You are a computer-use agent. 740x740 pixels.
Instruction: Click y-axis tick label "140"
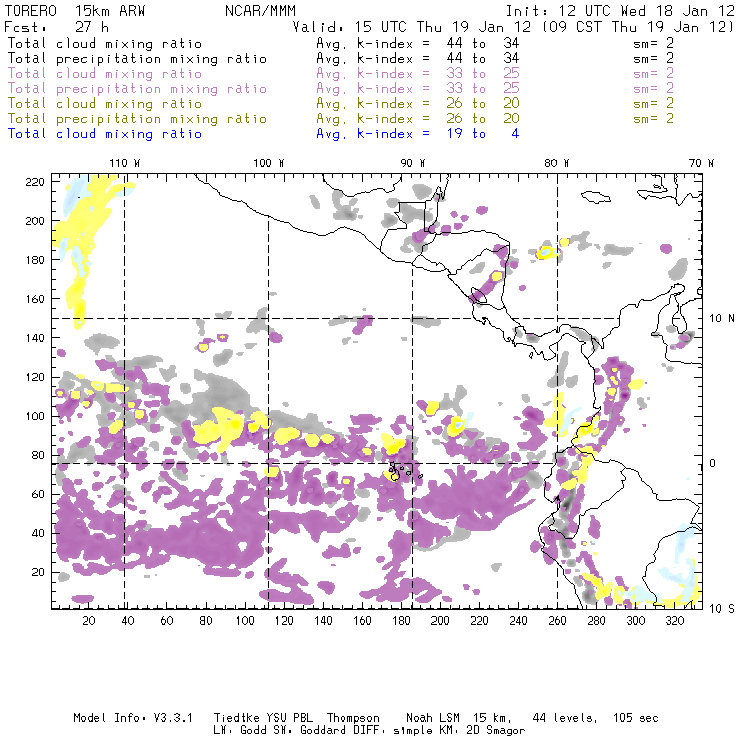click(x=35, y=338)
